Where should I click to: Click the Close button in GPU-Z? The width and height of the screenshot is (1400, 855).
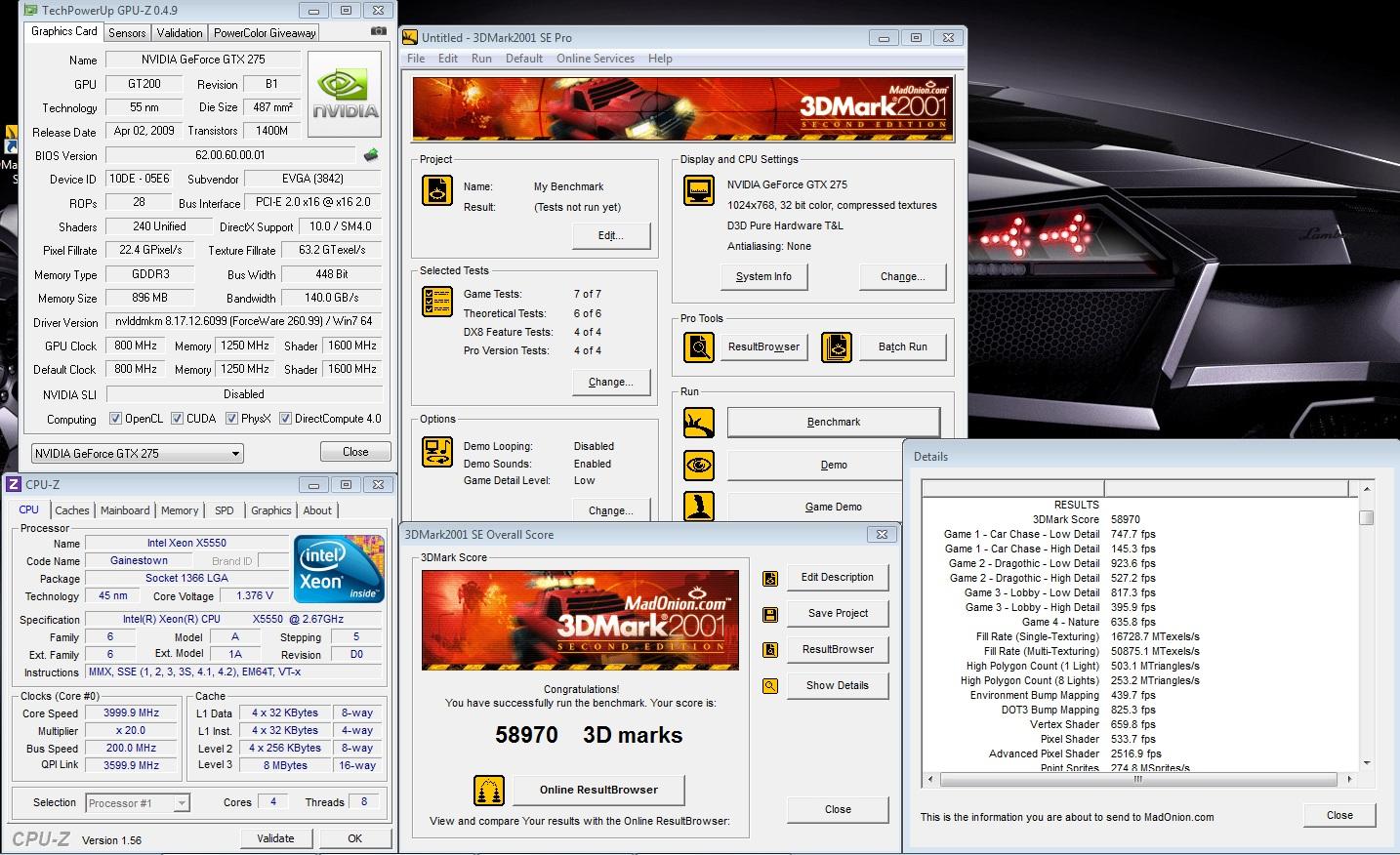pos(355,452)
